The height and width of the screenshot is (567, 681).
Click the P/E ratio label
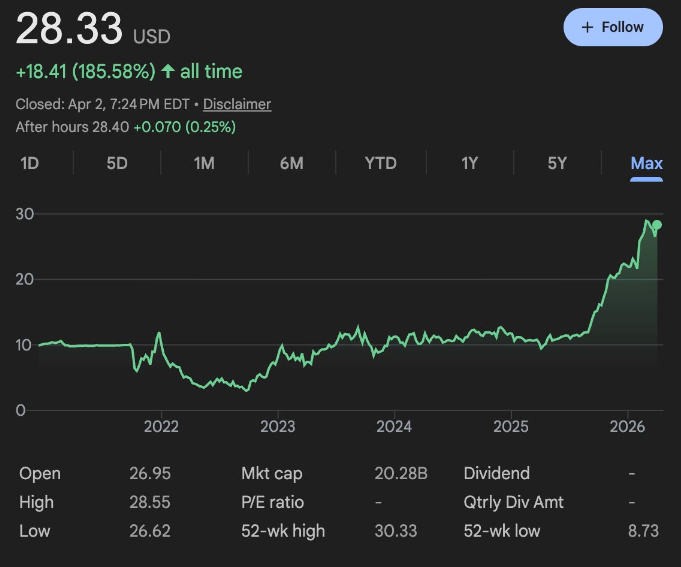pyautogui.click(x=273, y=502)
